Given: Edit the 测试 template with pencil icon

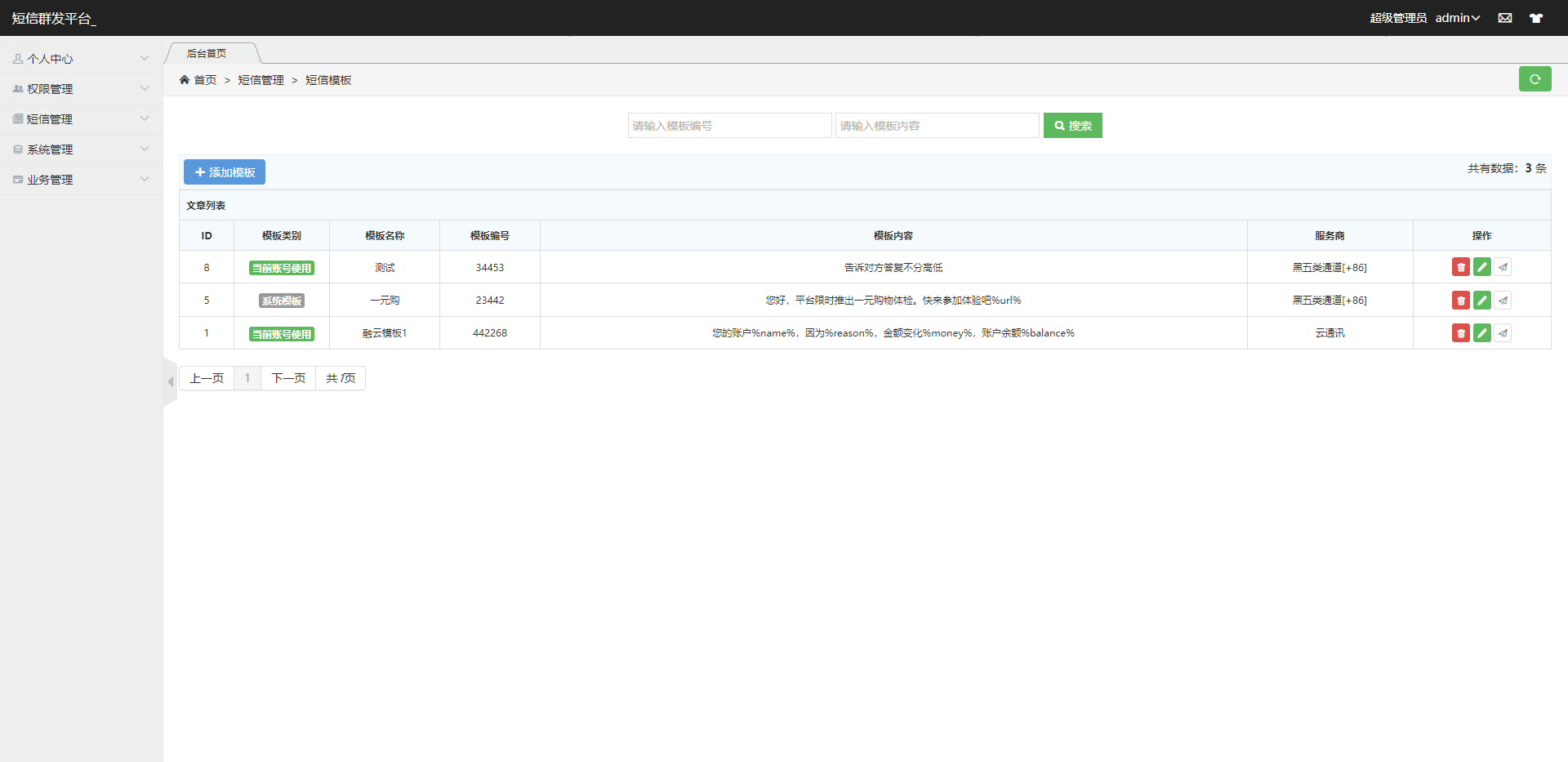Looking at the screenshot, I should 1481,267.
